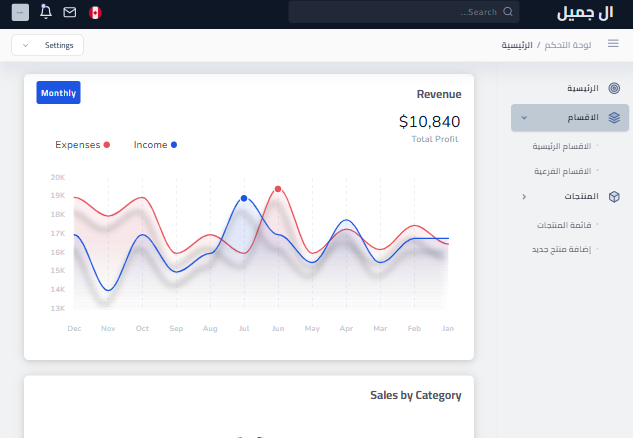Click the Canada flag language icon
Image resolution: width=633 pixels, height=438 pixels.
(x=95, y=12)
